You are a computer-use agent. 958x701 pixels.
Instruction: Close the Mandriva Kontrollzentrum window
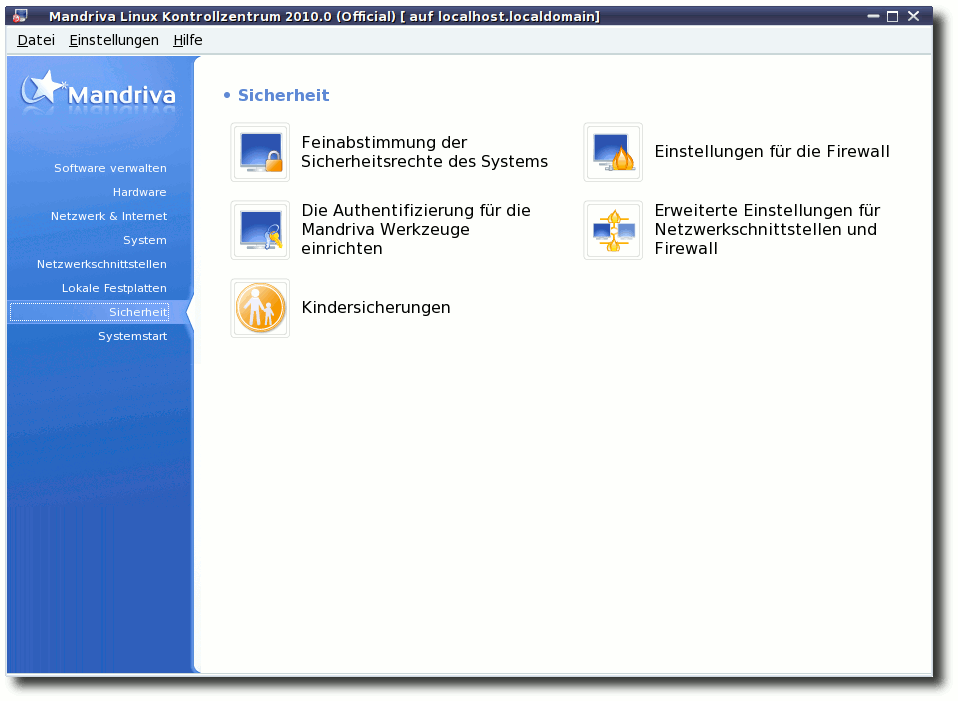pos(913,16)
